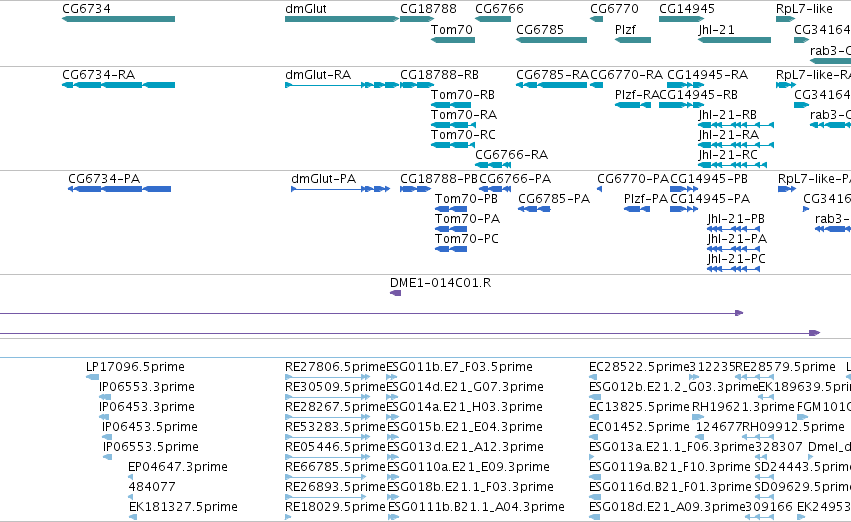851x522 pixels.
Task: Open the CG14945 gene feature
Action: [682, 19]
